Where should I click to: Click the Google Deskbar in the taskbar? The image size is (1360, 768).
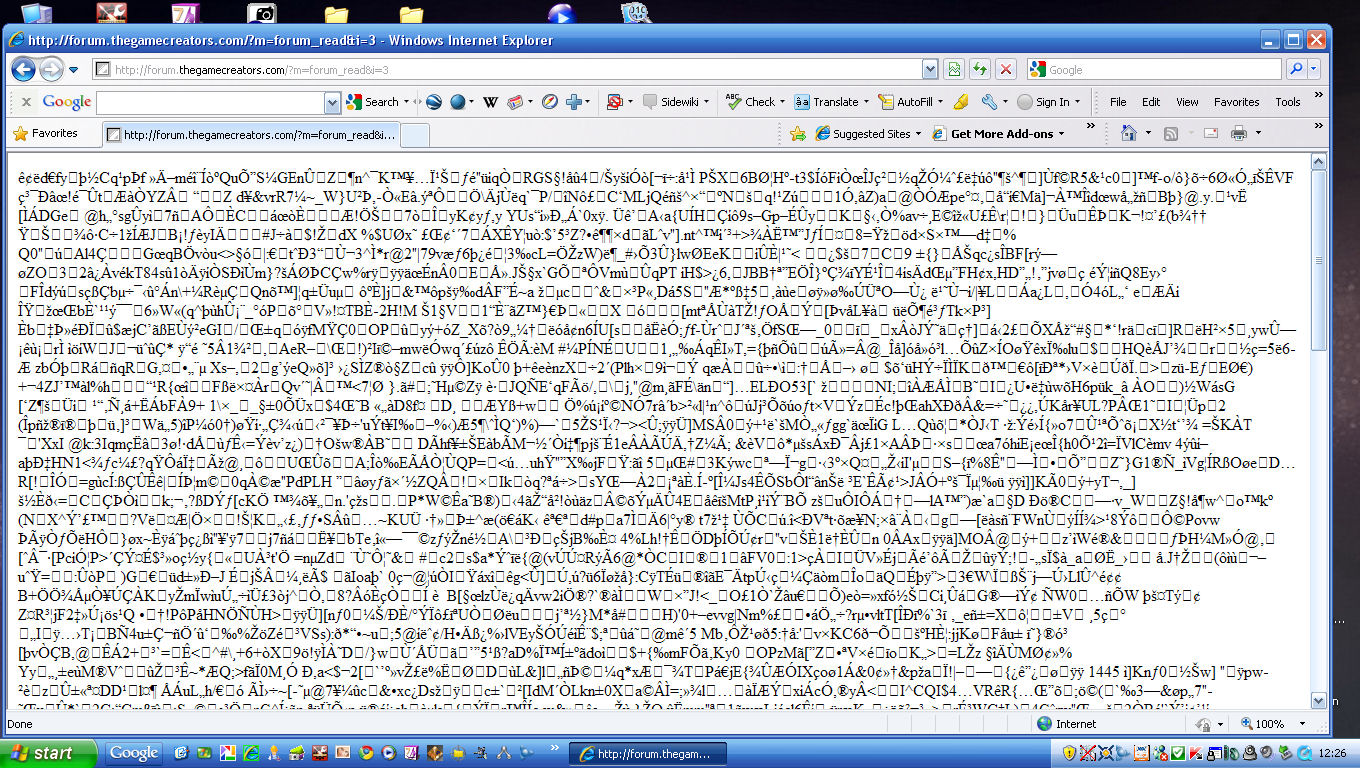point(134,753)
